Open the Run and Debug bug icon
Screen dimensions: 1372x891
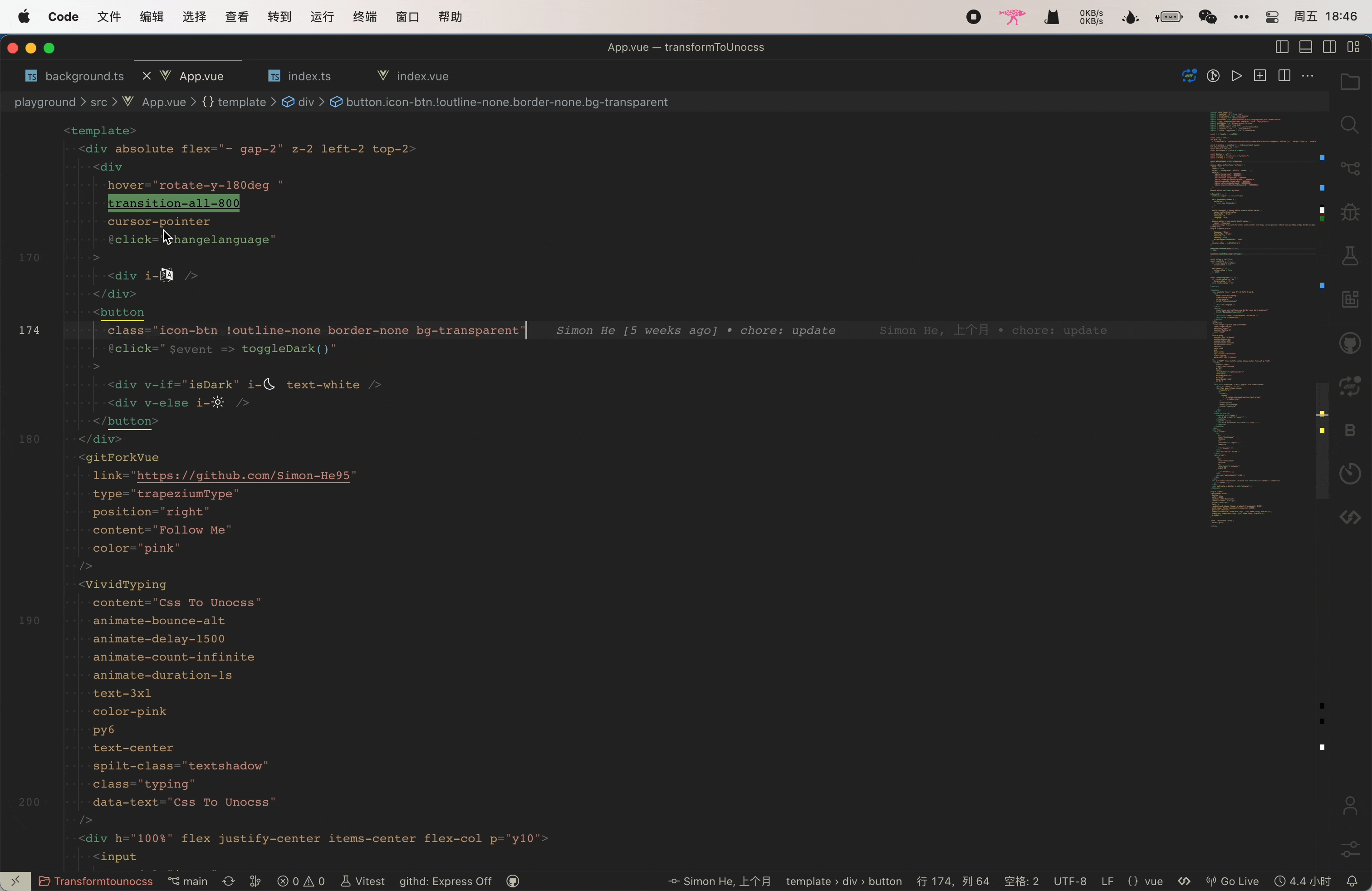click(x=1349, y=213)
